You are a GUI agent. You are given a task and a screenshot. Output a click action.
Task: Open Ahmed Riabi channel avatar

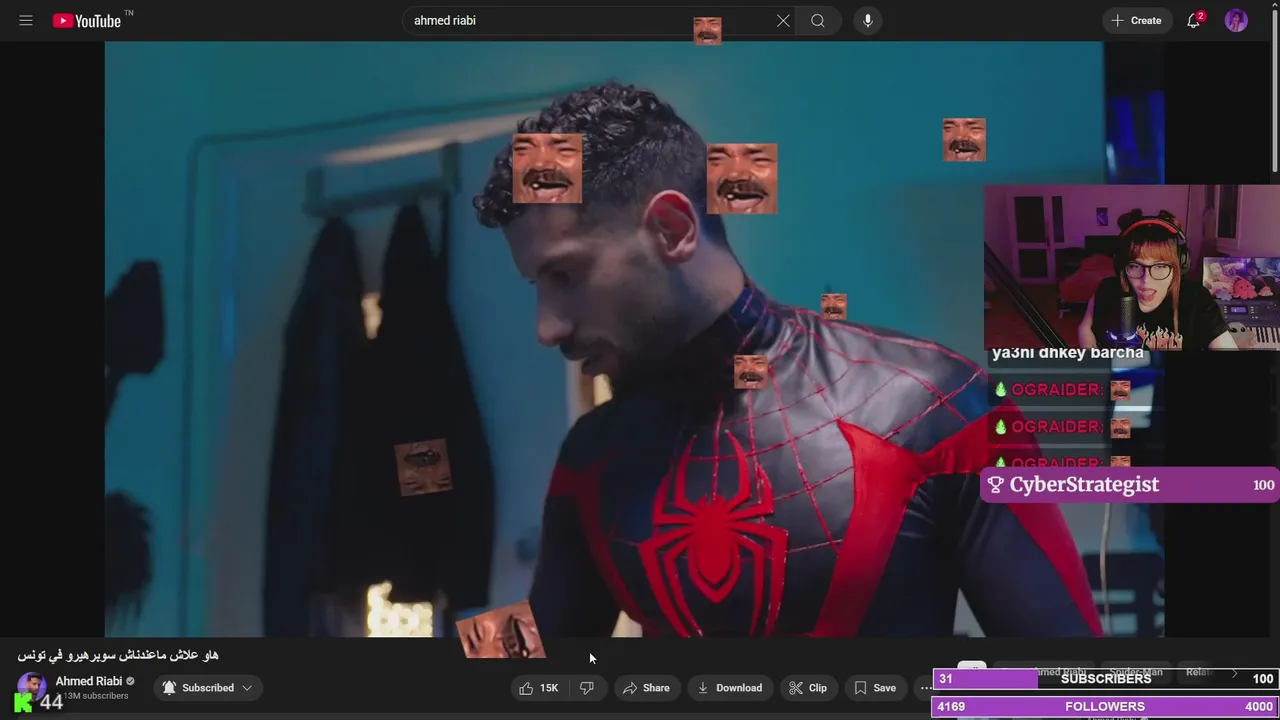click(31, 687)
